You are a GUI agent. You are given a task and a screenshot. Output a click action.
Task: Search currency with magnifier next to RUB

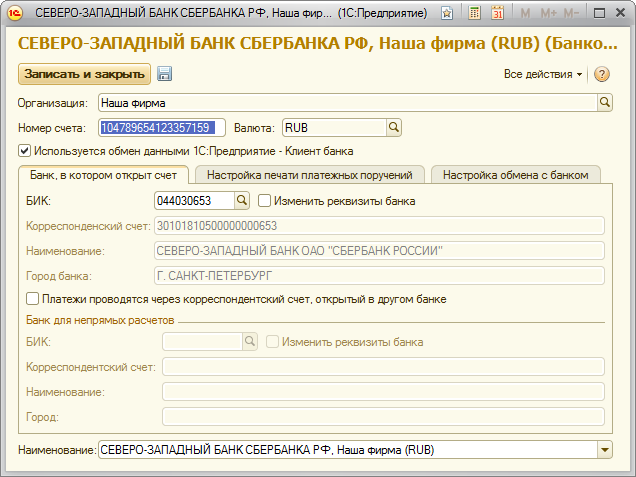[x=393, y=128]
